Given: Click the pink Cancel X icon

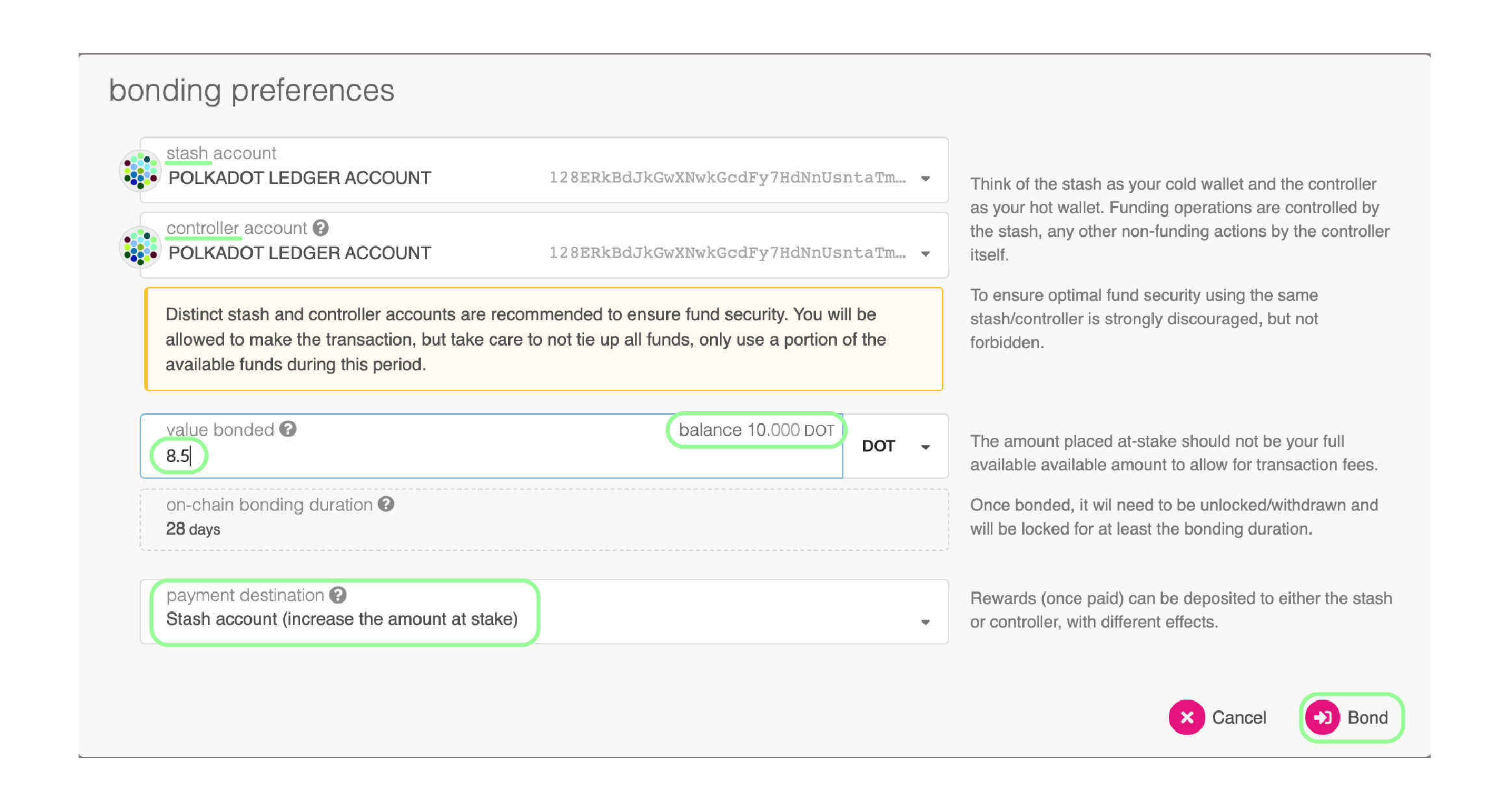Looking at the screenshot, I should [x=1186, y=717].
